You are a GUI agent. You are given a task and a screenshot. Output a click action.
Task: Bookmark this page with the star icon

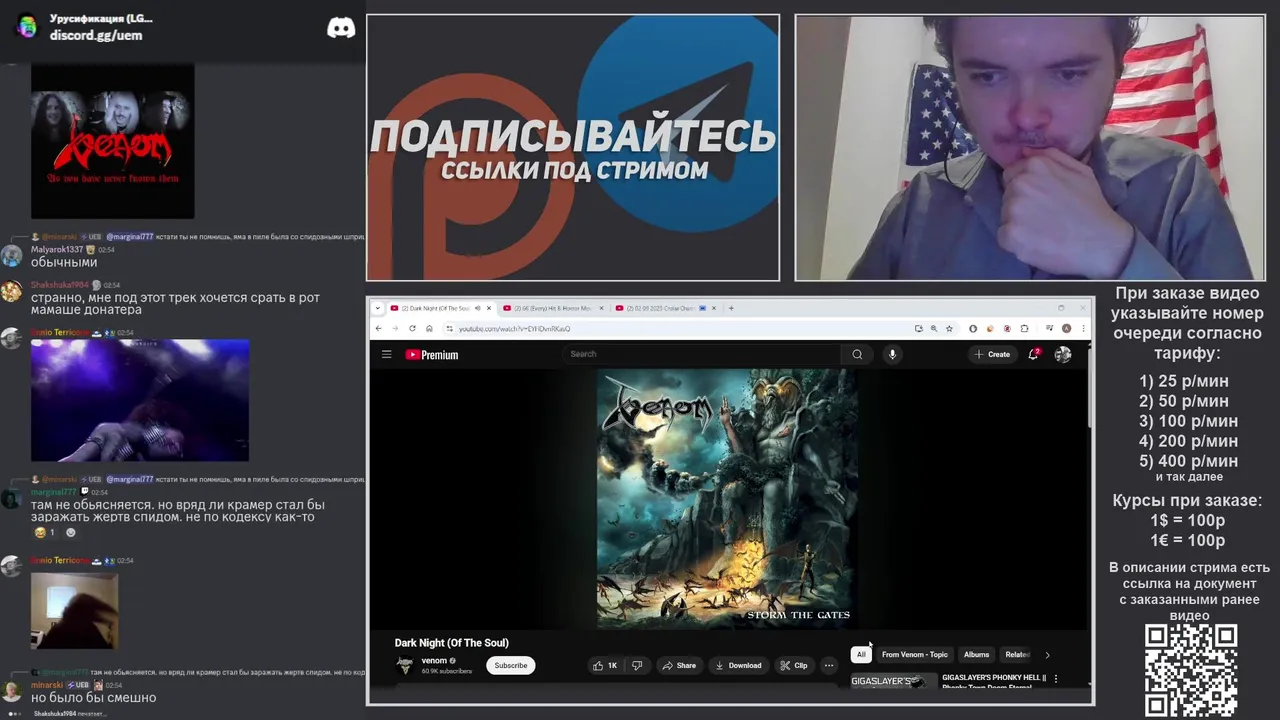point(949,328)
